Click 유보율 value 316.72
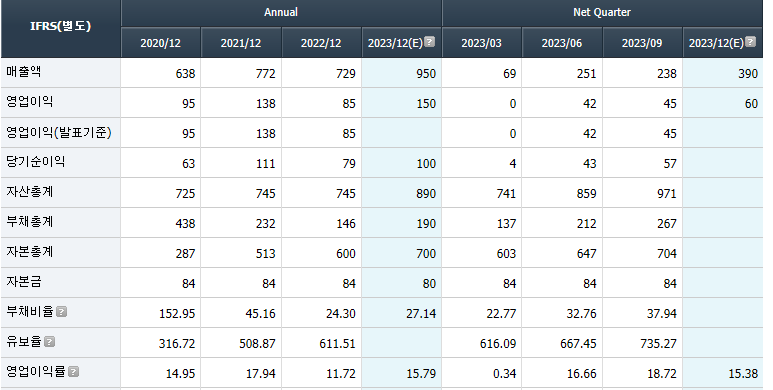This screenshot has width=773, height=390. point(177,344)
